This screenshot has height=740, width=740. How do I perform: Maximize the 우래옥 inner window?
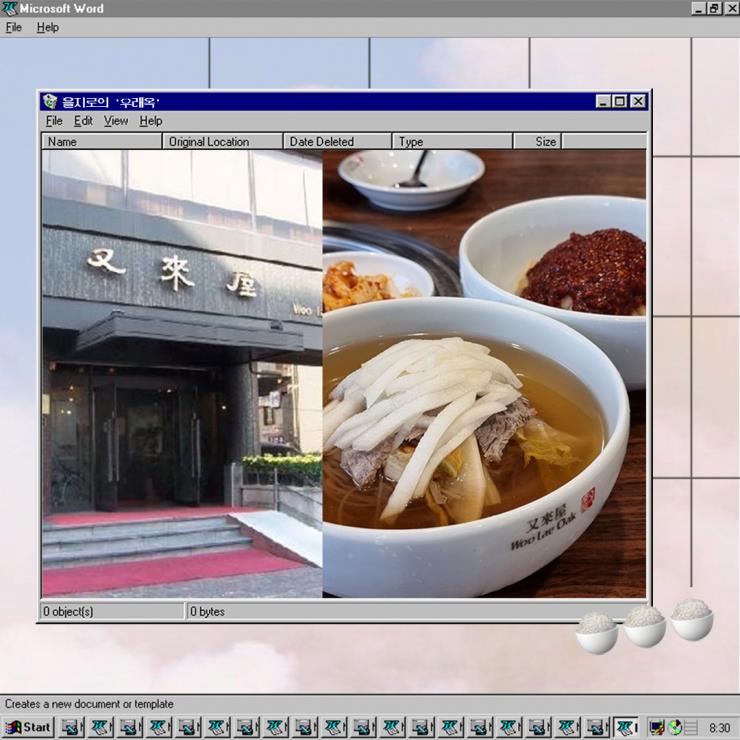(620, 101)
